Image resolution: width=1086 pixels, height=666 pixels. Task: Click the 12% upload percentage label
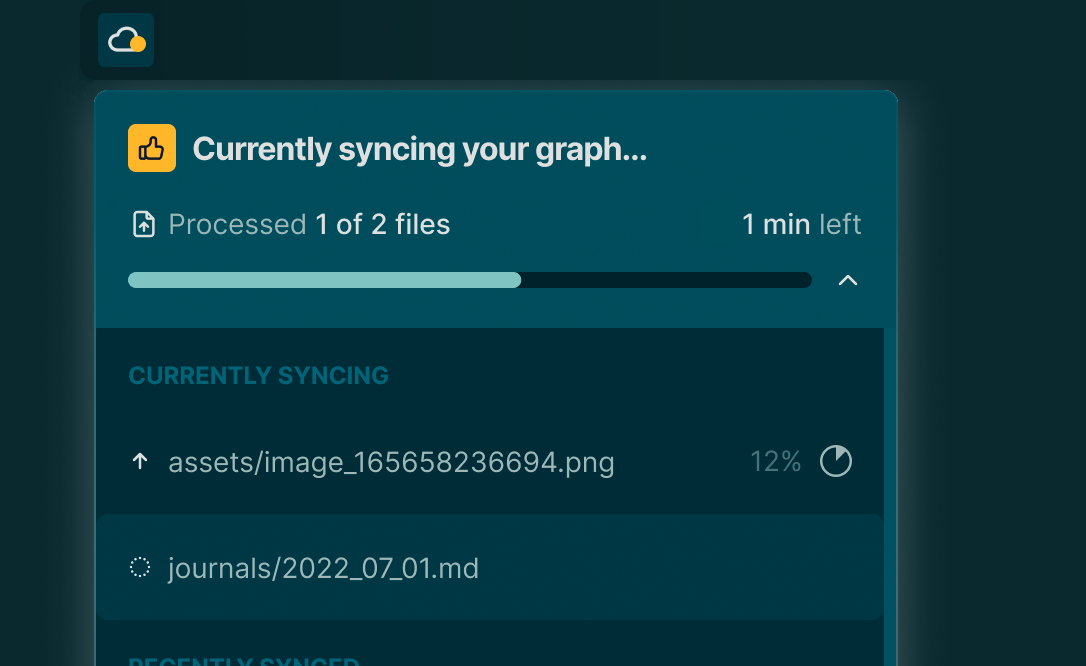[x=775, y=461]
